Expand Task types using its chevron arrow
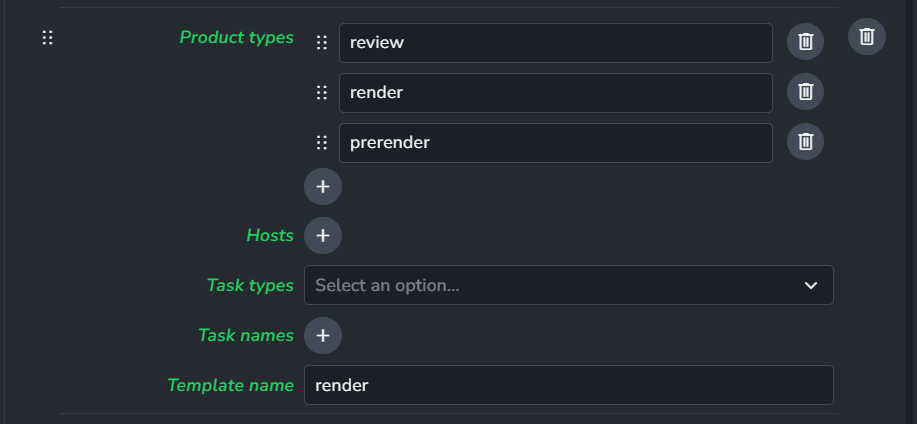Image resolution: width=917 pixels, height=424 pixels. click(811, 285)
